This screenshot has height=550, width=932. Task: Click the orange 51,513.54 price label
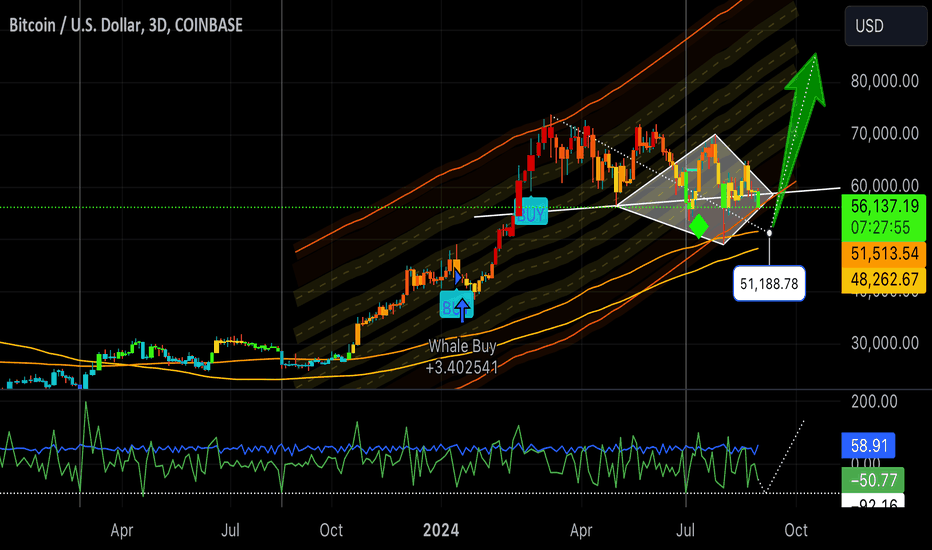[884, 254]
